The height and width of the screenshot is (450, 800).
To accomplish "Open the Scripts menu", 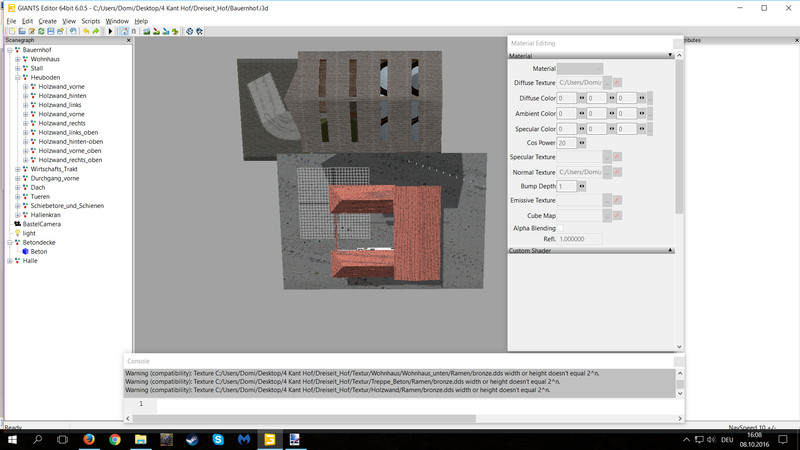I will 90,21.
